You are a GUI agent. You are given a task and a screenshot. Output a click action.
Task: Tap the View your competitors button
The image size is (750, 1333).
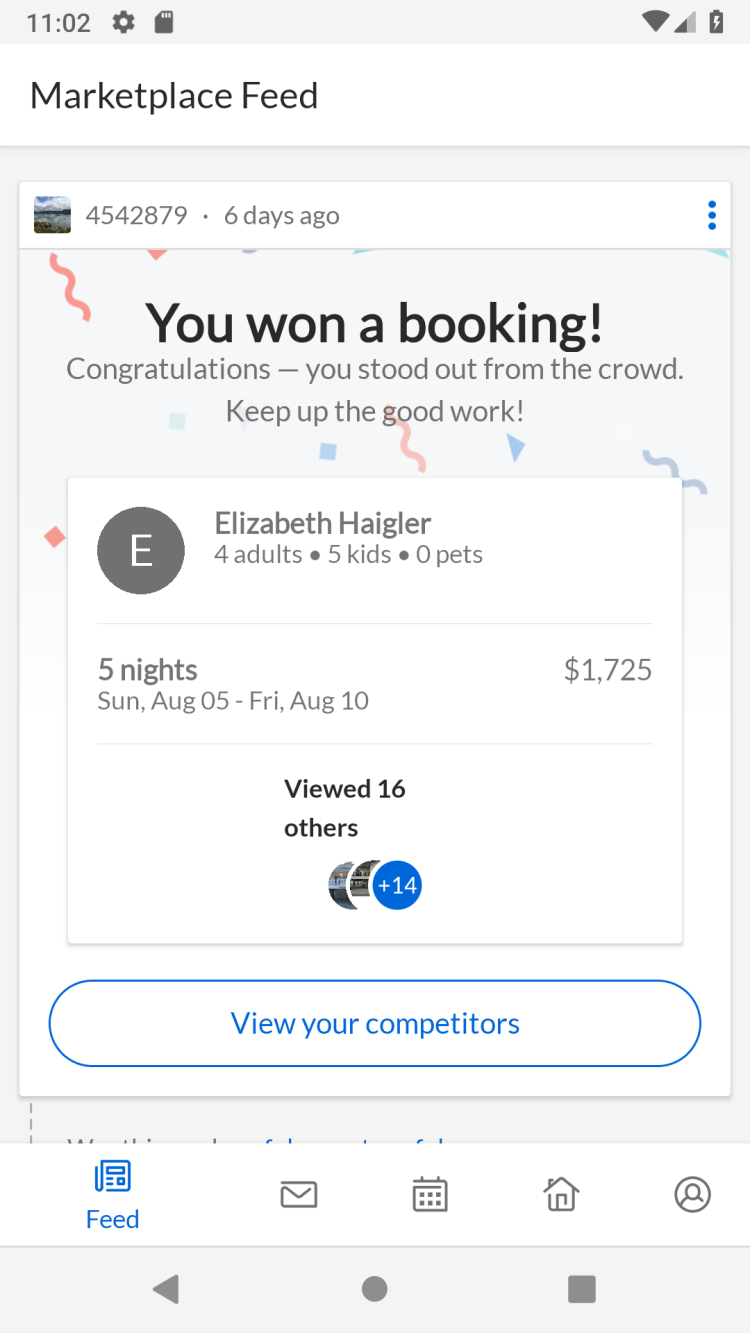375,1023
